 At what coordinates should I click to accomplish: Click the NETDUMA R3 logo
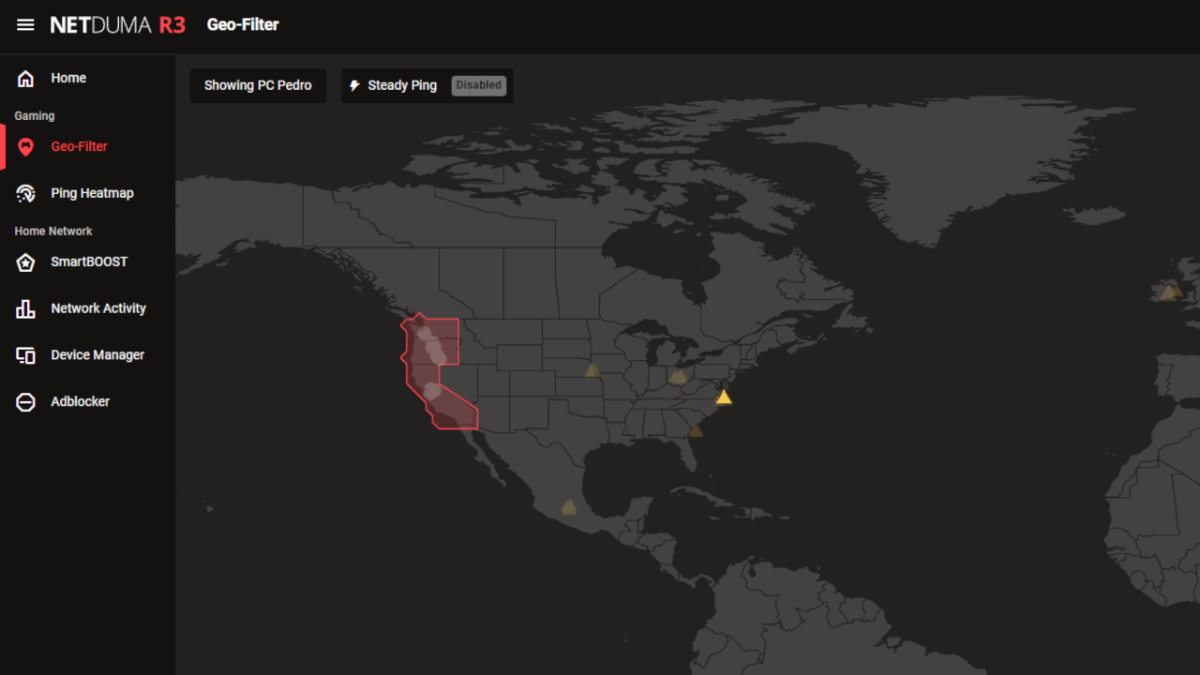click(118, 25)
